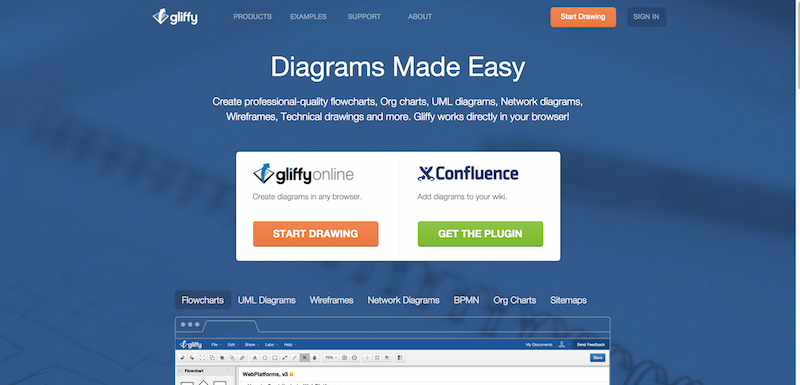The image size is (800, 385).
Task: Click the zoom in magnifier icon
Action: pos(344,357)
